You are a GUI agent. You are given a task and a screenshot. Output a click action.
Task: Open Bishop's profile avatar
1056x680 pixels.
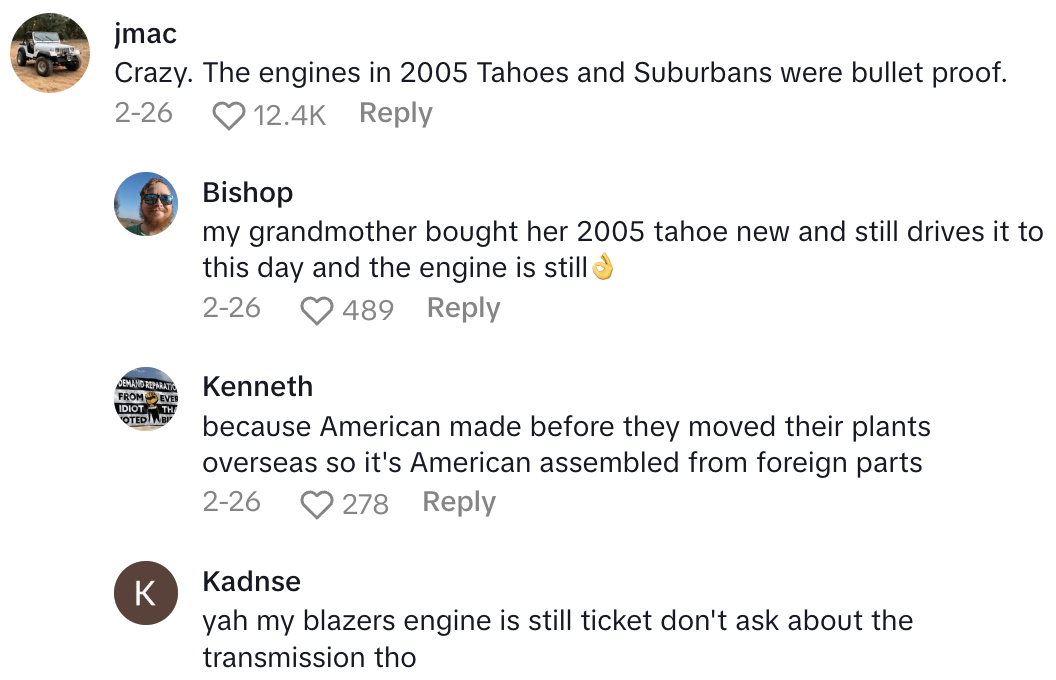click(146, 204)
